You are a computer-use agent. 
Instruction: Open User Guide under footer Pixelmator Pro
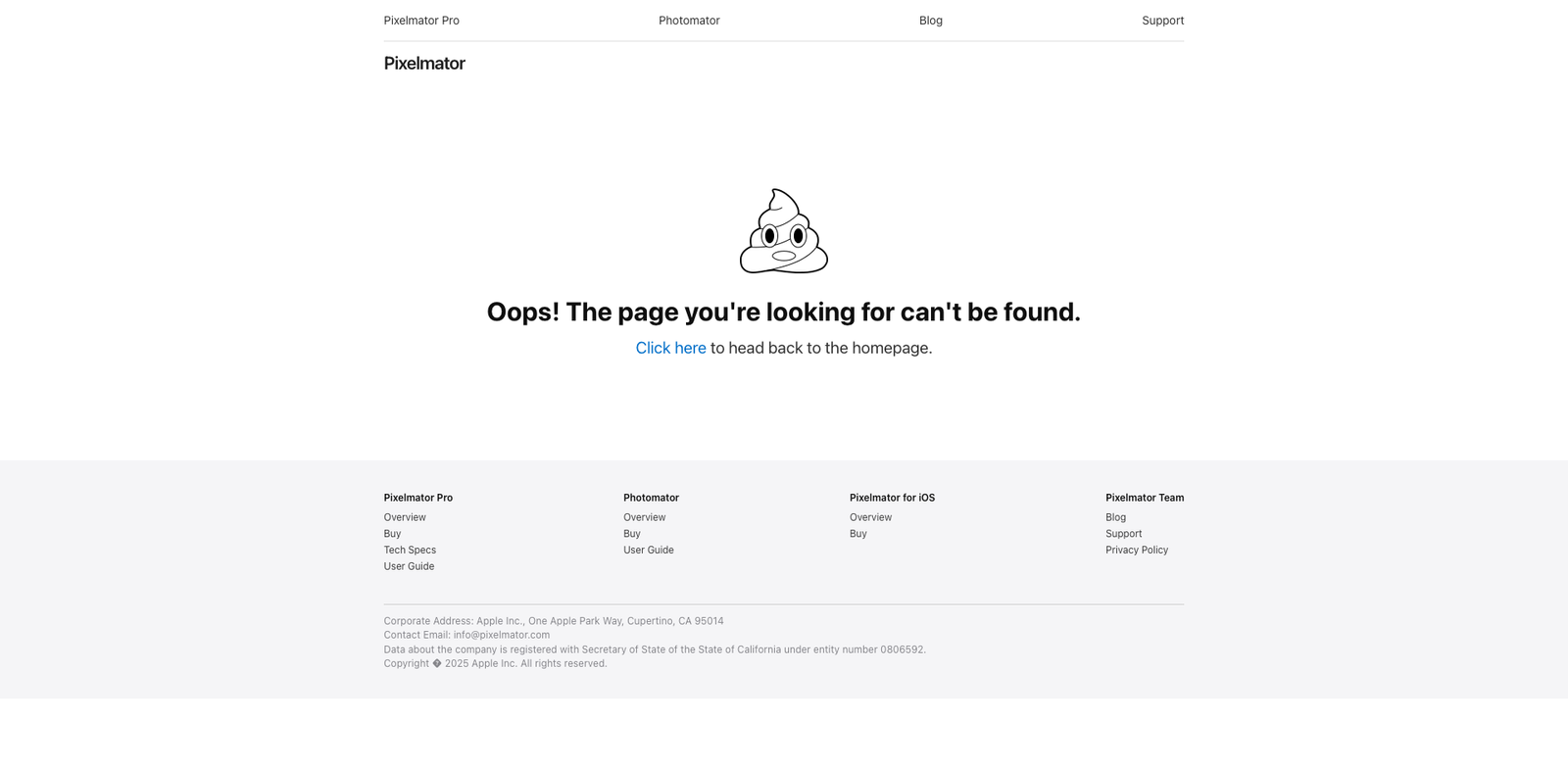pyautogui.click(x=409, y=566)
